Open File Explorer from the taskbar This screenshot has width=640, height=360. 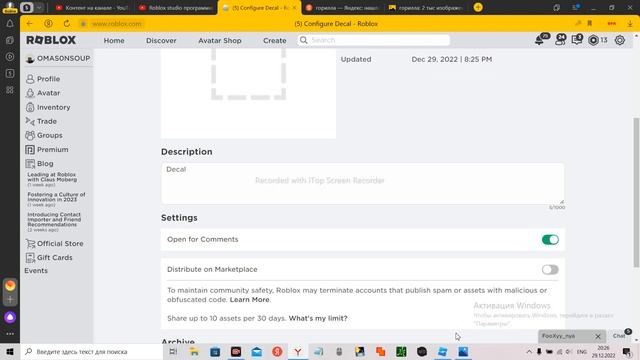point(194,351)
